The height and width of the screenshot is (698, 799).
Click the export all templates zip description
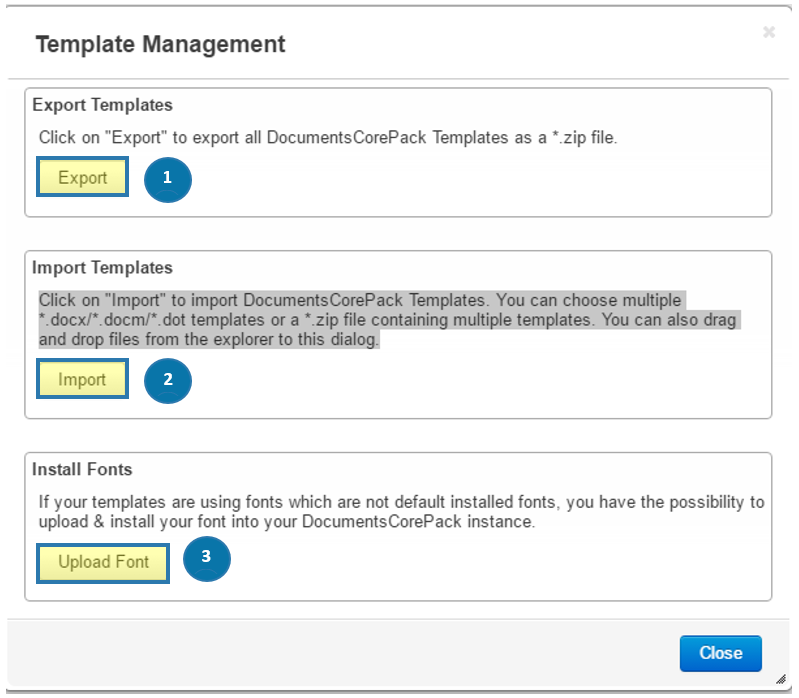pos(328,138)
